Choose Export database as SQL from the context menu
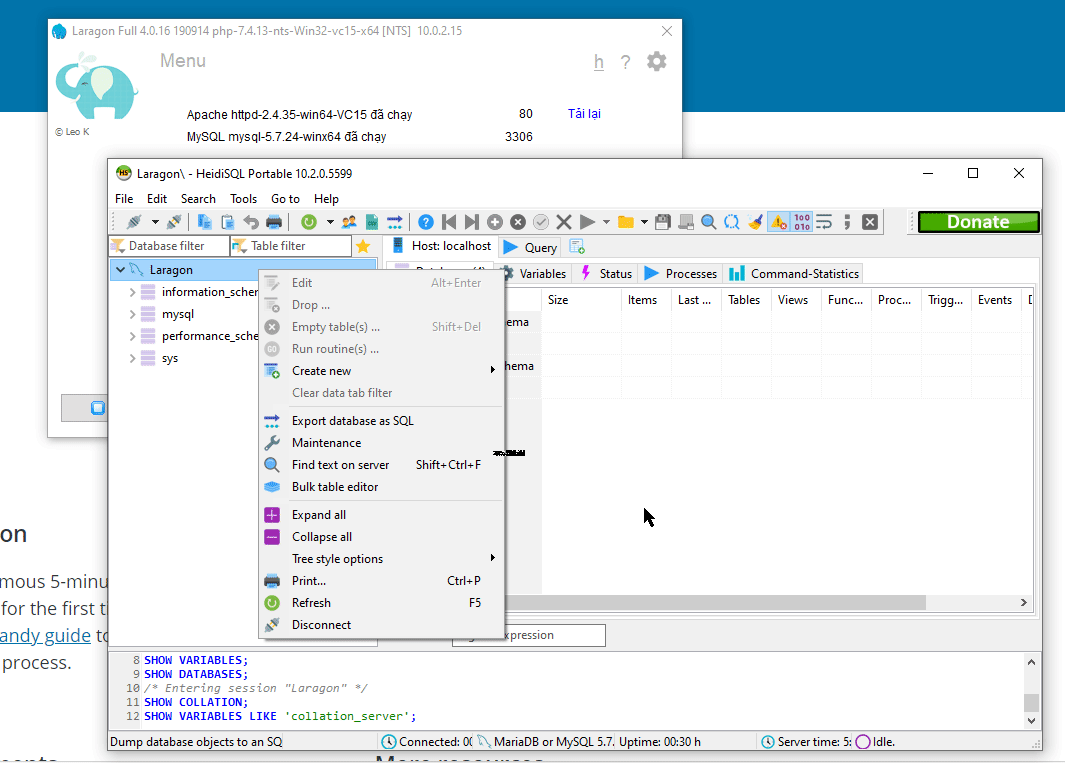The image size is (1065, 763). pyautogui.click(x=381, y=421)
